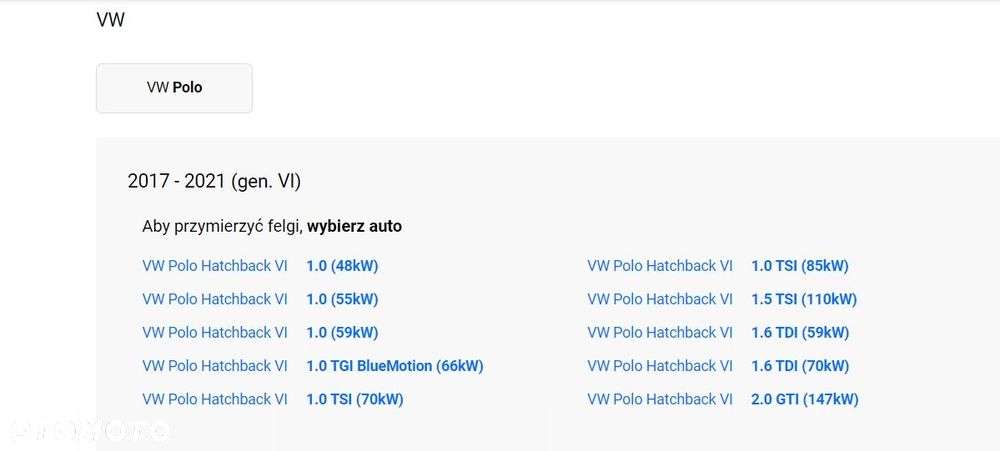Click 'VW Polo Hatchback VI' text beside 1.6 TDI (70kW)
The image size is (1000, 451).
(660, 366)
